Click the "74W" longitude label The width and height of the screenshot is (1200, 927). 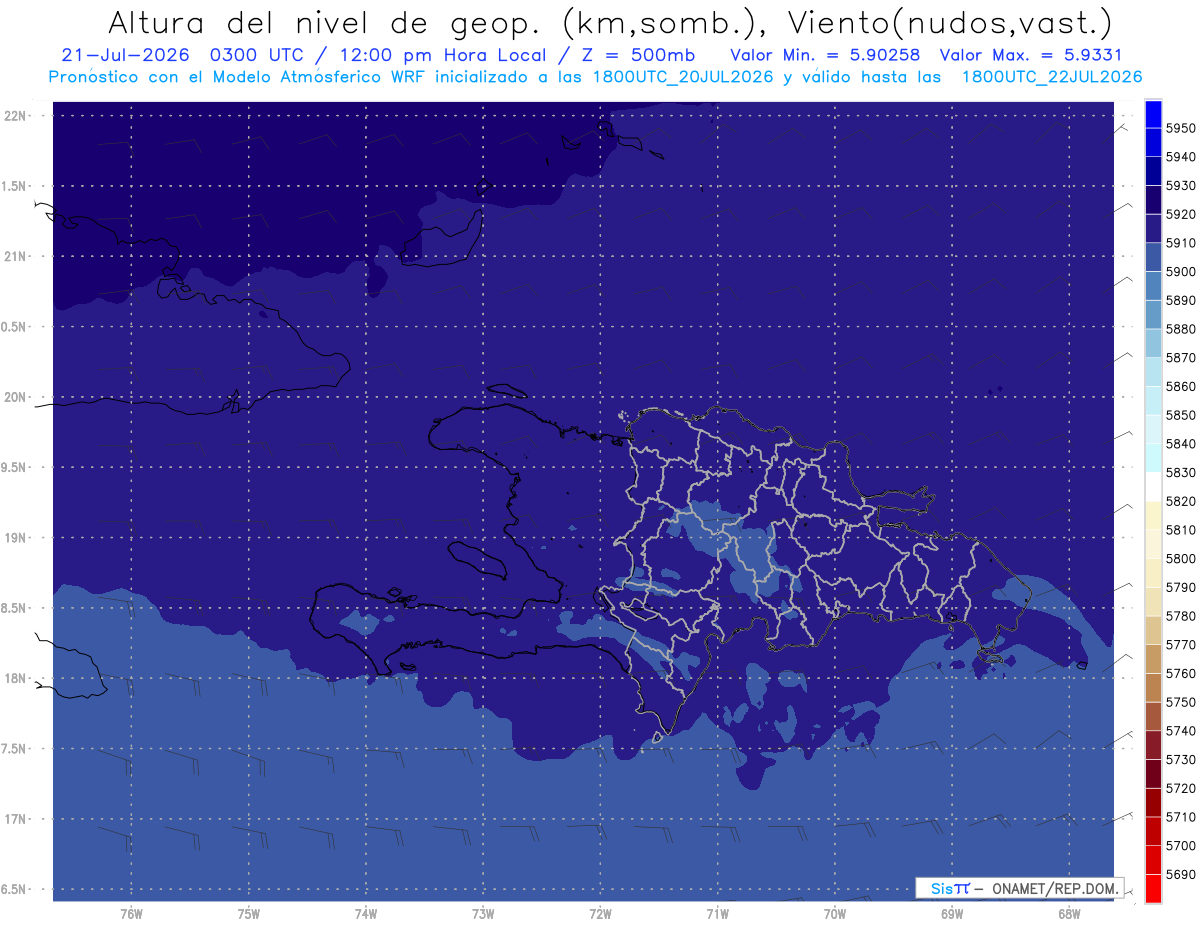pos(366,913)
